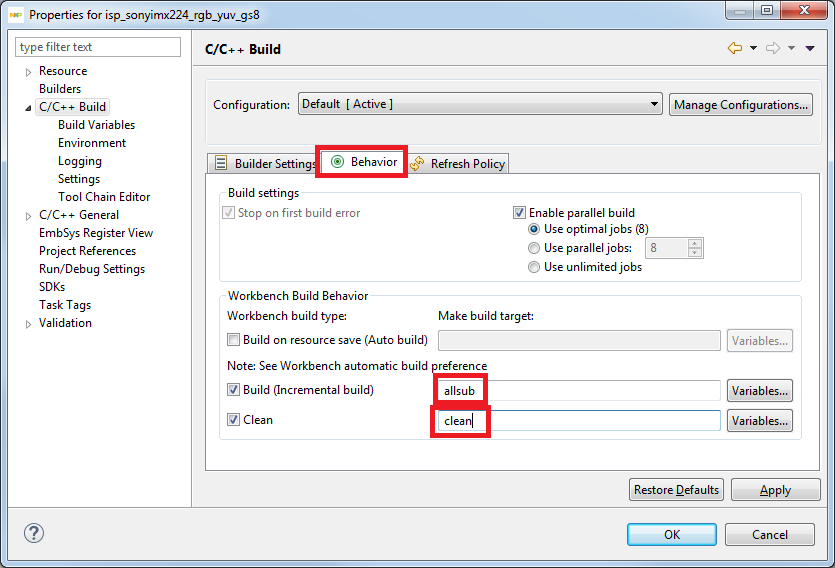The width and height of the screenshot is (835, 568).
Task: Enable Build on resource save checkbox
Action: pyautogui.click(x=234, y=340)
